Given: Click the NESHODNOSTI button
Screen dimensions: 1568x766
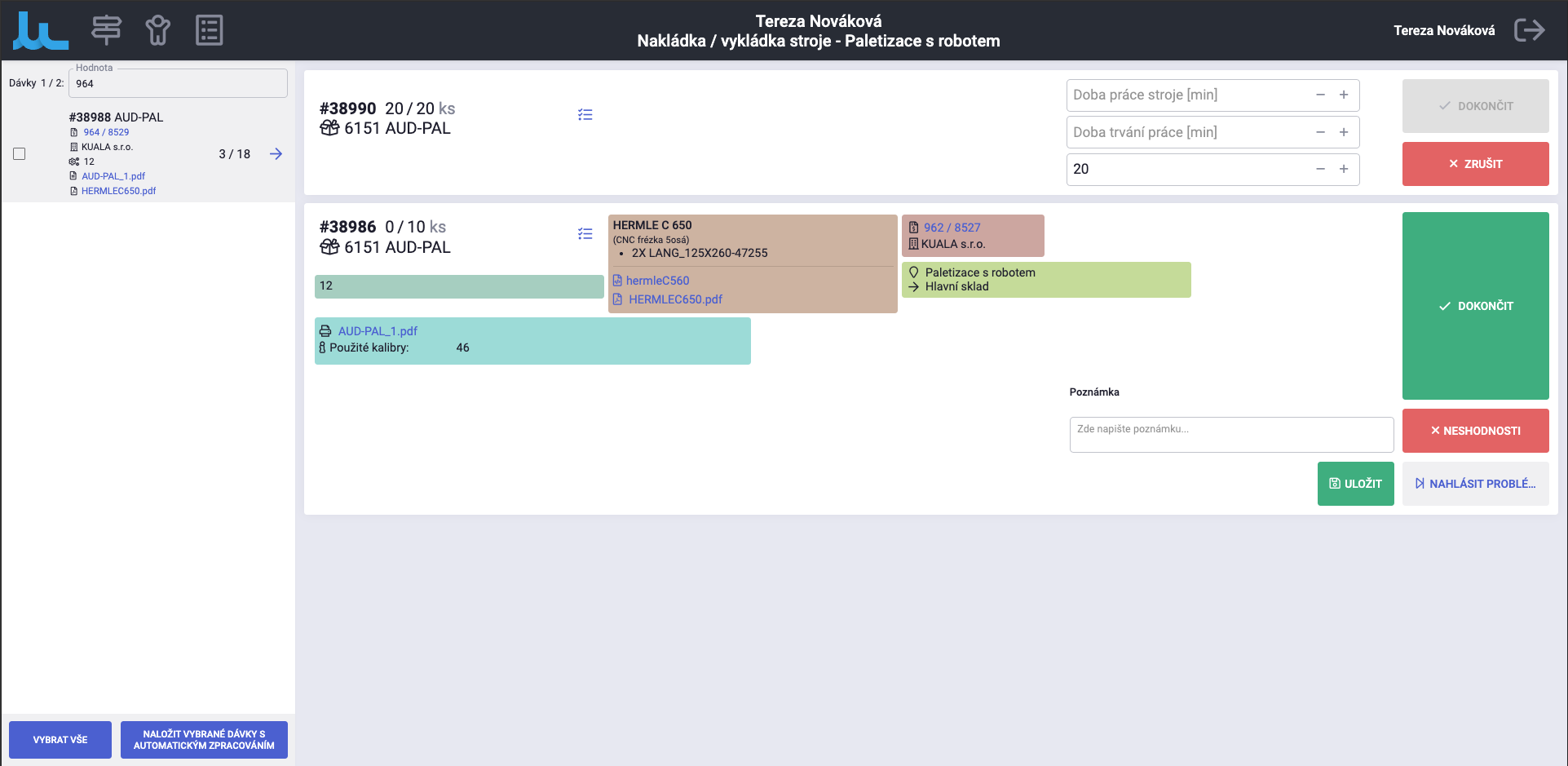Looking at the screenshot, I should point(1475,431).
